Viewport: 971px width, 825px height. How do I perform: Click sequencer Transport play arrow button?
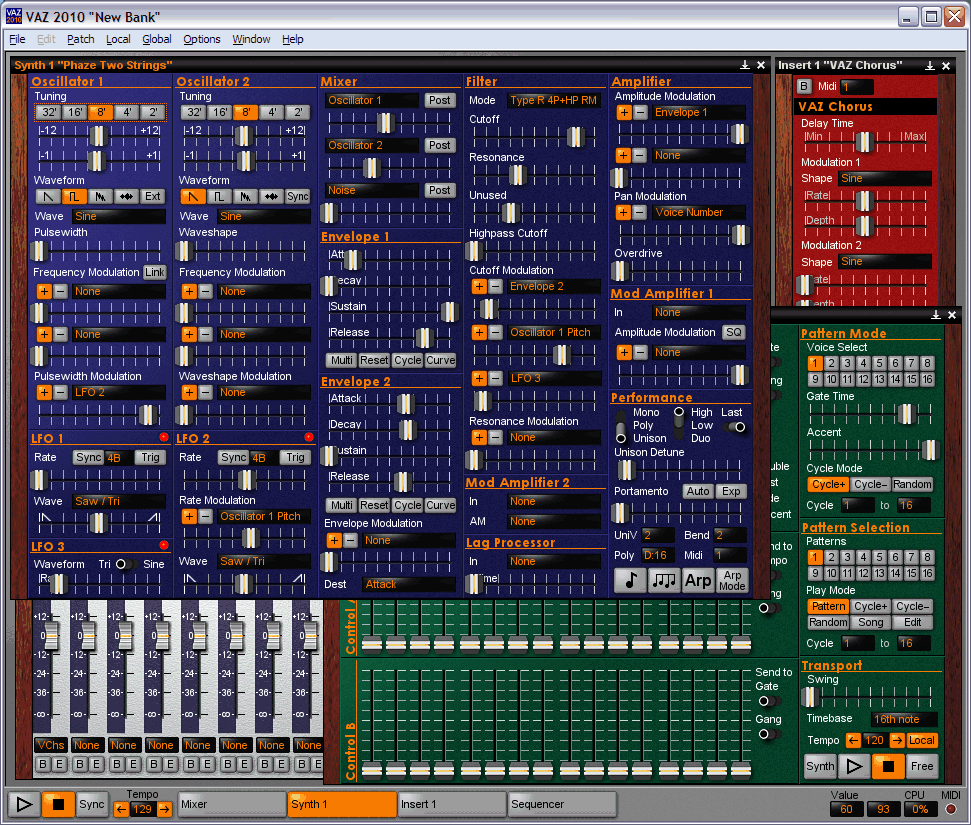[x=854, y=766]
